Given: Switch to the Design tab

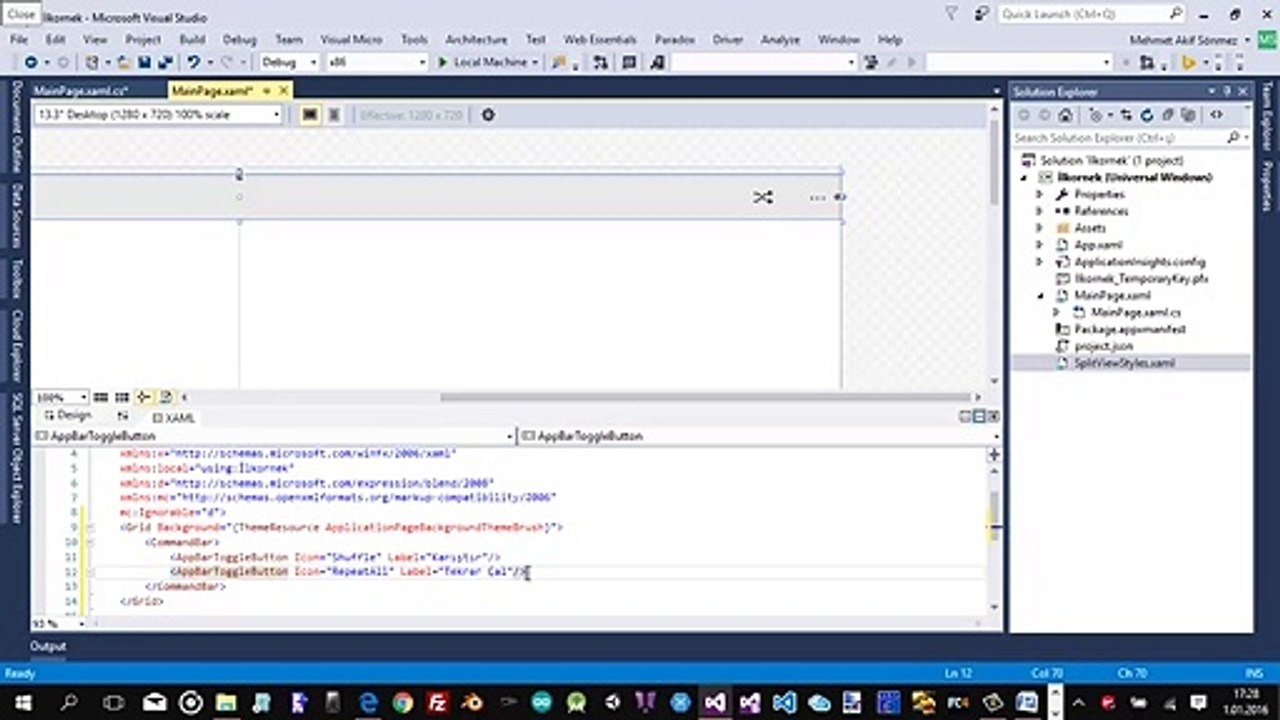Looking at the screenshot, I should click(x=67, y=416).
